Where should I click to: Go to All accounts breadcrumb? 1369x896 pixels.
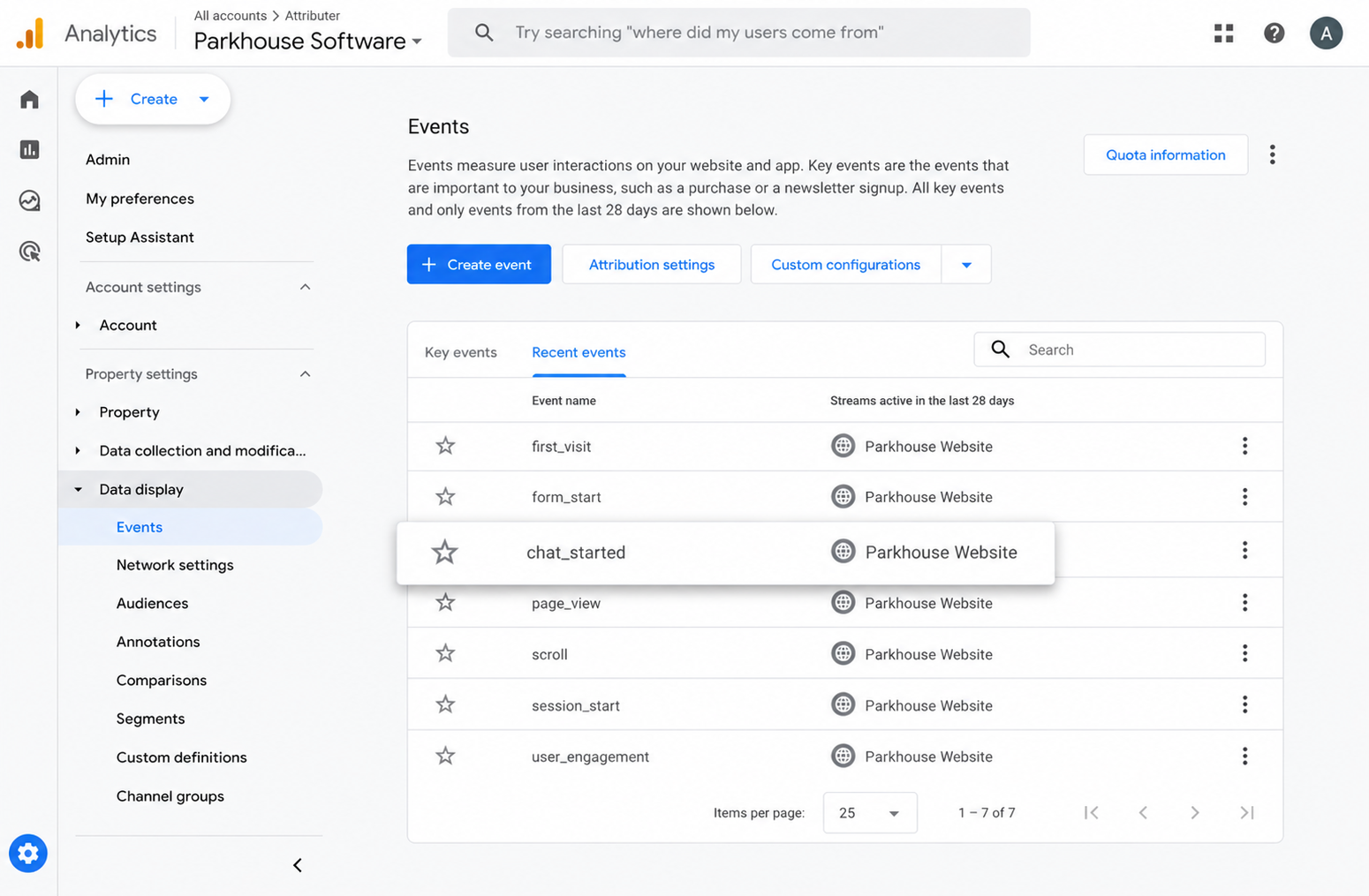[230, 16]
